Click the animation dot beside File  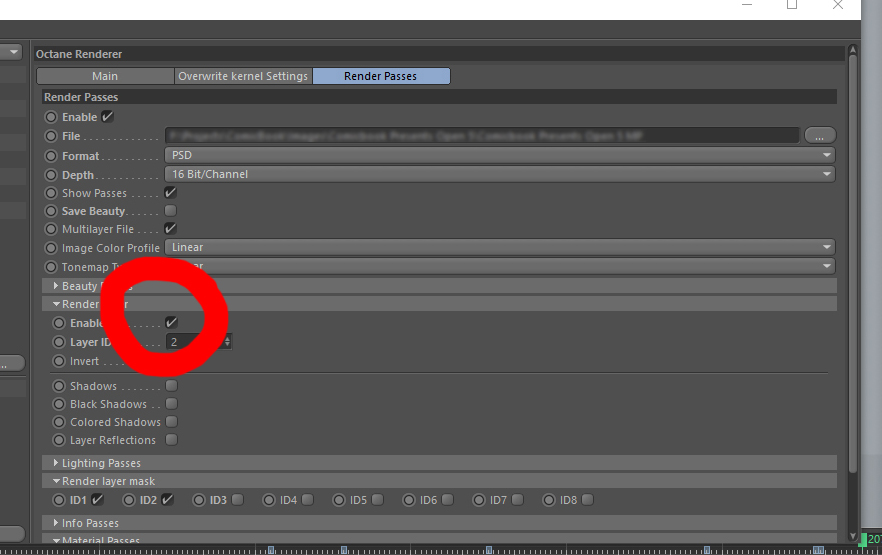tap(51, 136)
